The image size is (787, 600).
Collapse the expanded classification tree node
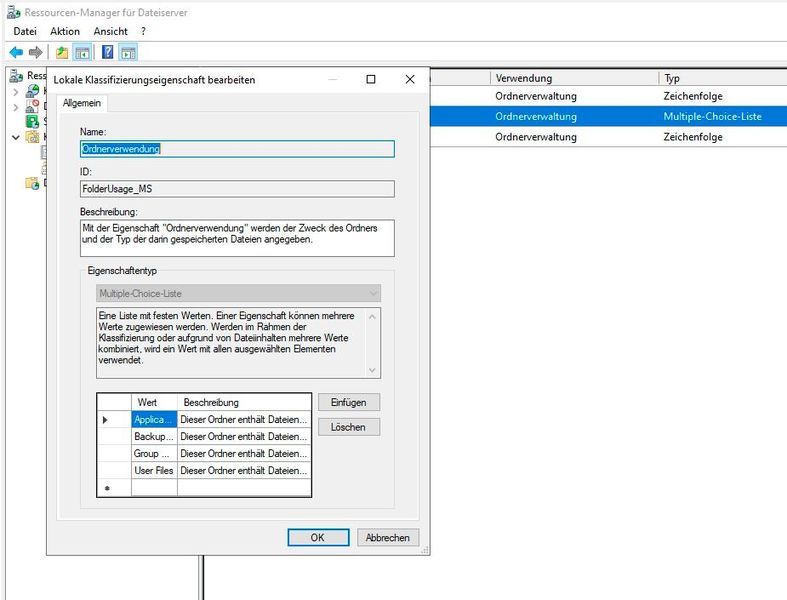16,137
